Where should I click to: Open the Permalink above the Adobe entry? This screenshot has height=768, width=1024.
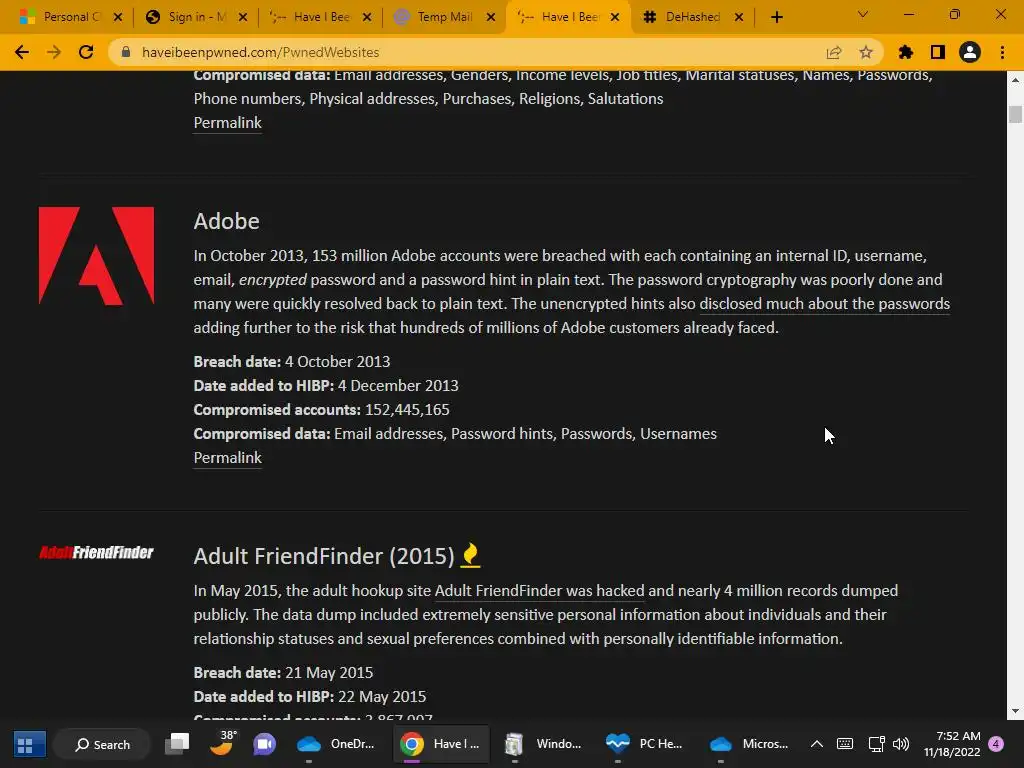pos(227,123)
